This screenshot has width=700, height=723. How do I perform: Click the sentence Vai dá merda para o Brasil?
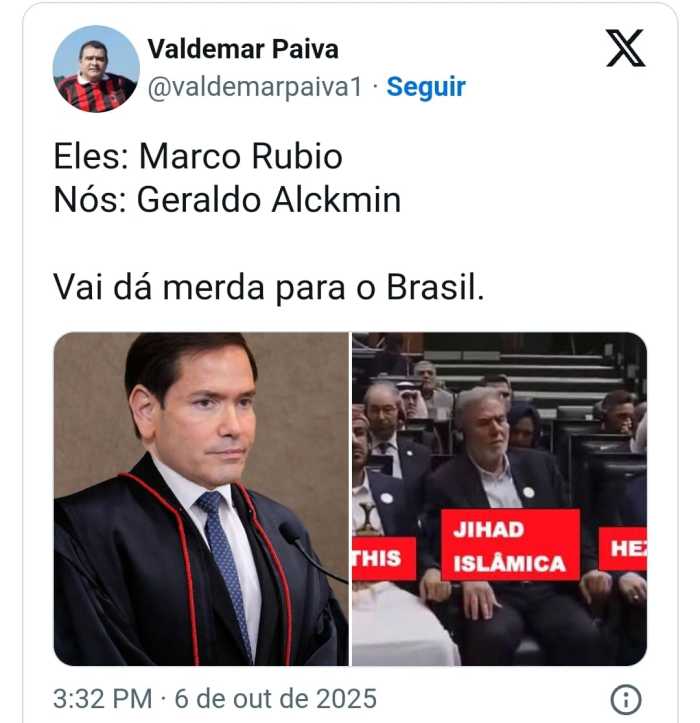[269, 288]
